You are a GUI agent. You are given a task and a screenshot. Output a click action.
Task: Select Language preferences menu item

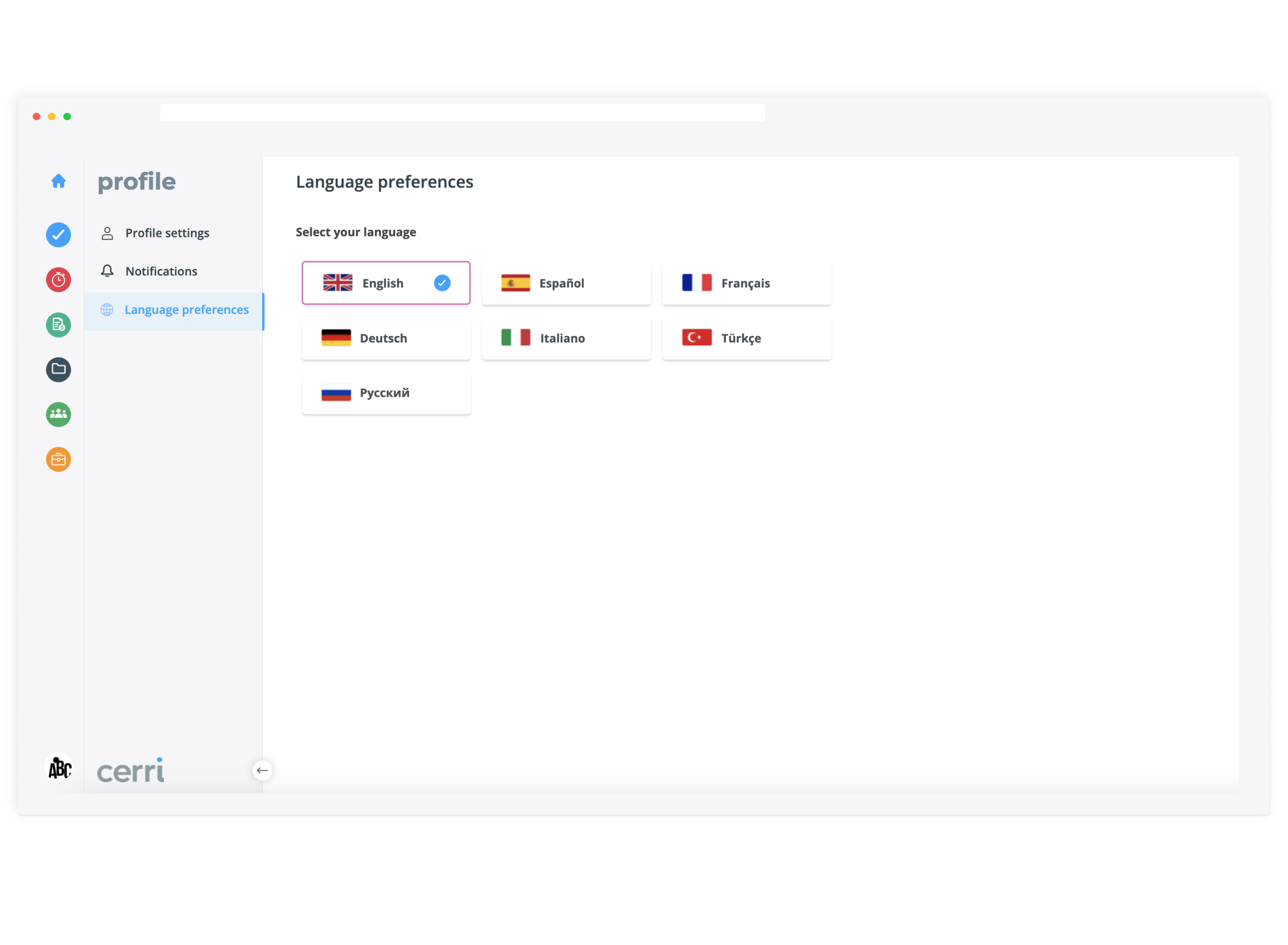(x=186, y=310)
